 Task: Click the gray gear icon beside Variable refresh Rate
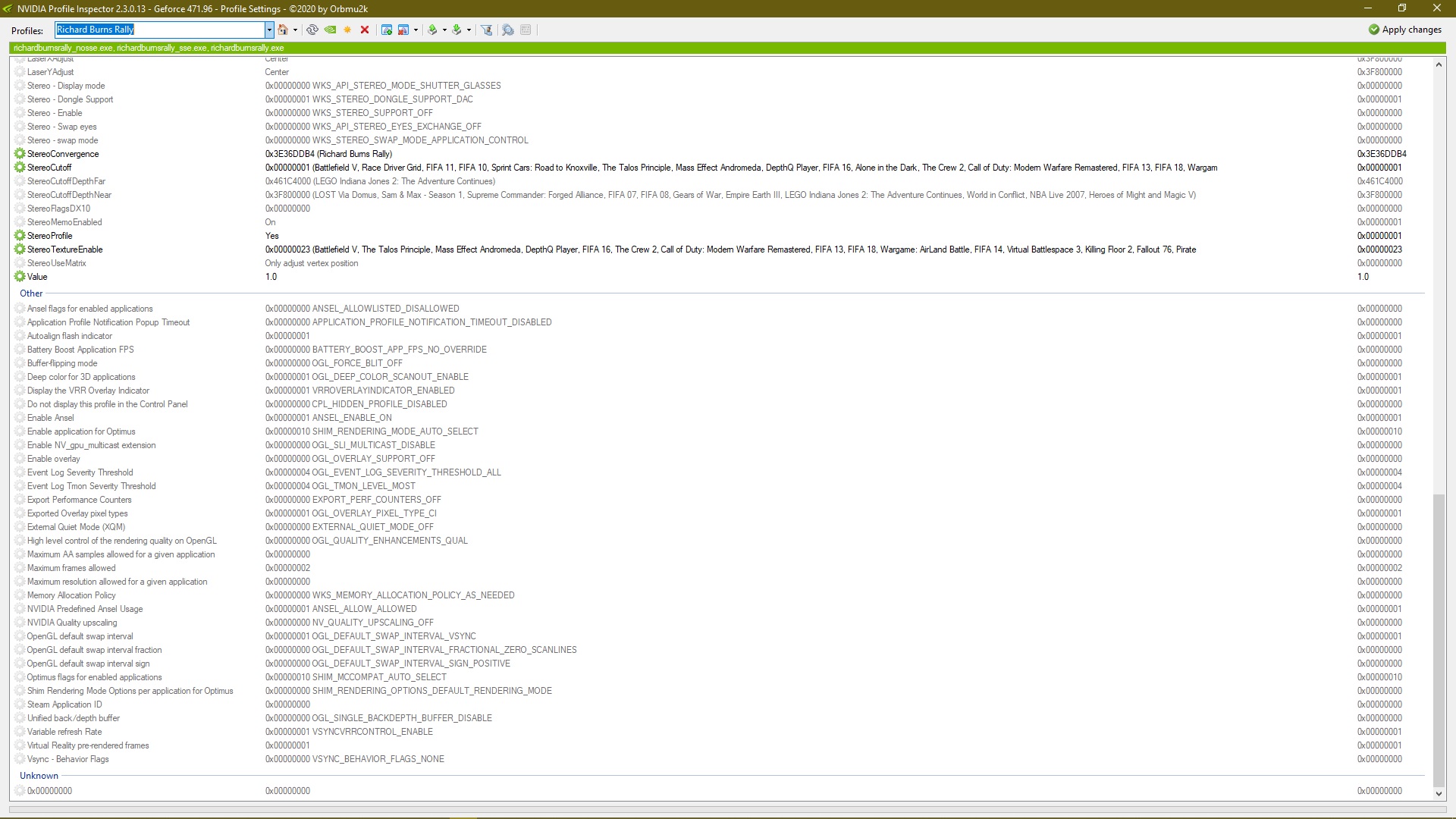(20, 732)
